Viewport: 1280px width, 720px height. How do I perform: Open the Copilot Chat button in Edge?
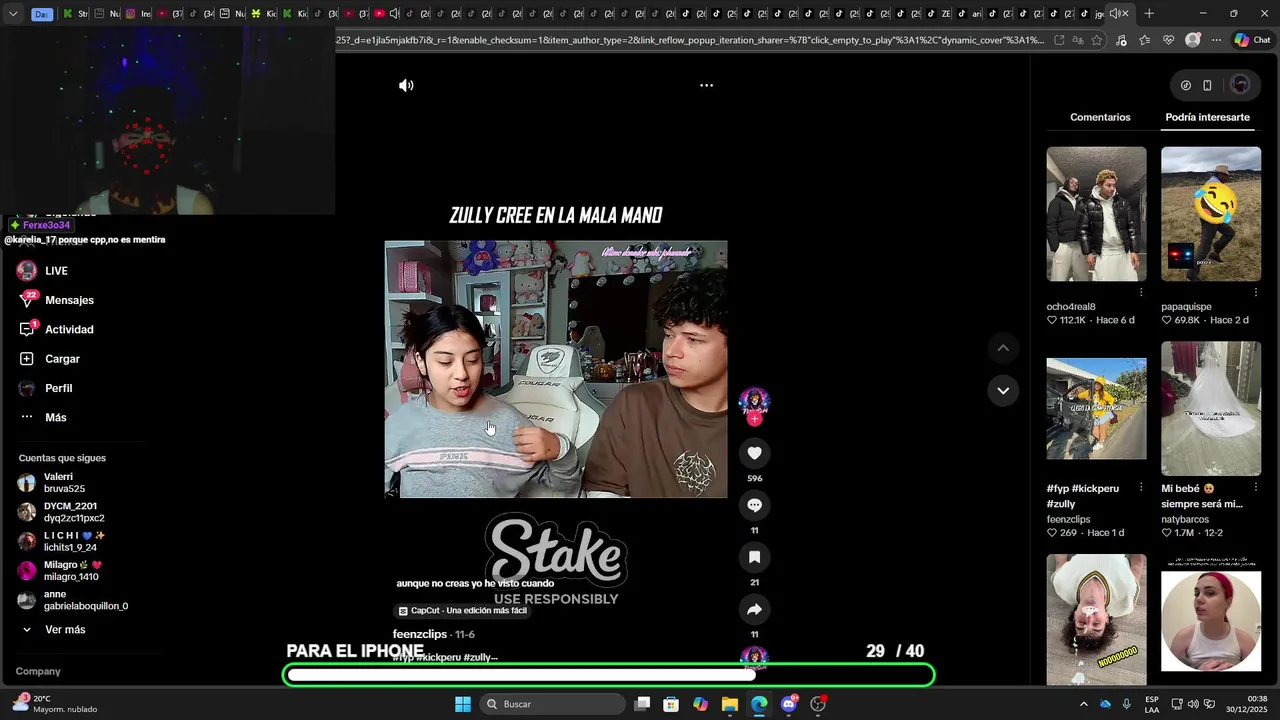click(x=1253, y=40)
